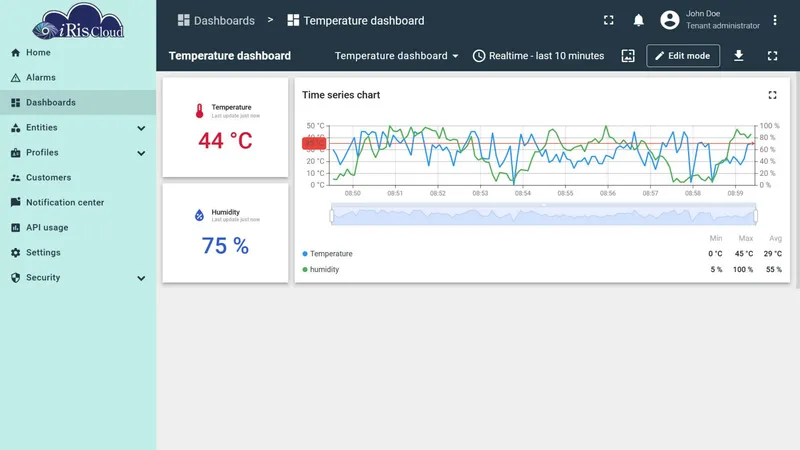Image resolution: width=800 pixels, height=450 pixels.
Task: Click the humidity droplet icon
Action: point(199,215)
